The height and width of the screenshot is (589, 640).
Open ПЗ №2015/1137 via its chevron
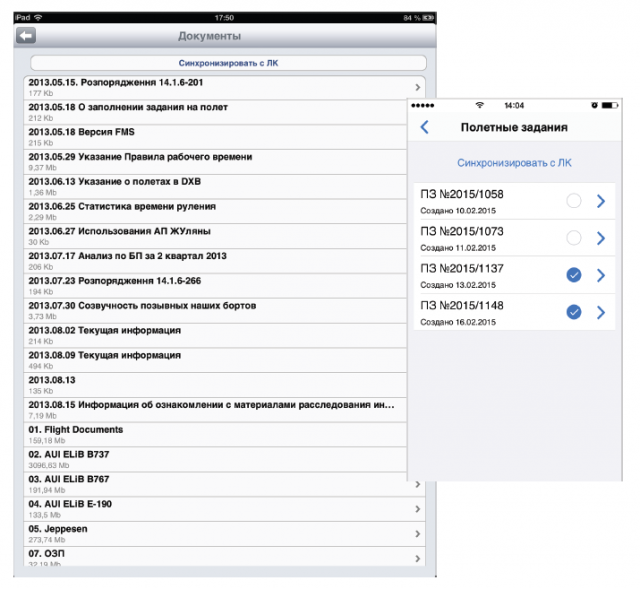(601, 275)
